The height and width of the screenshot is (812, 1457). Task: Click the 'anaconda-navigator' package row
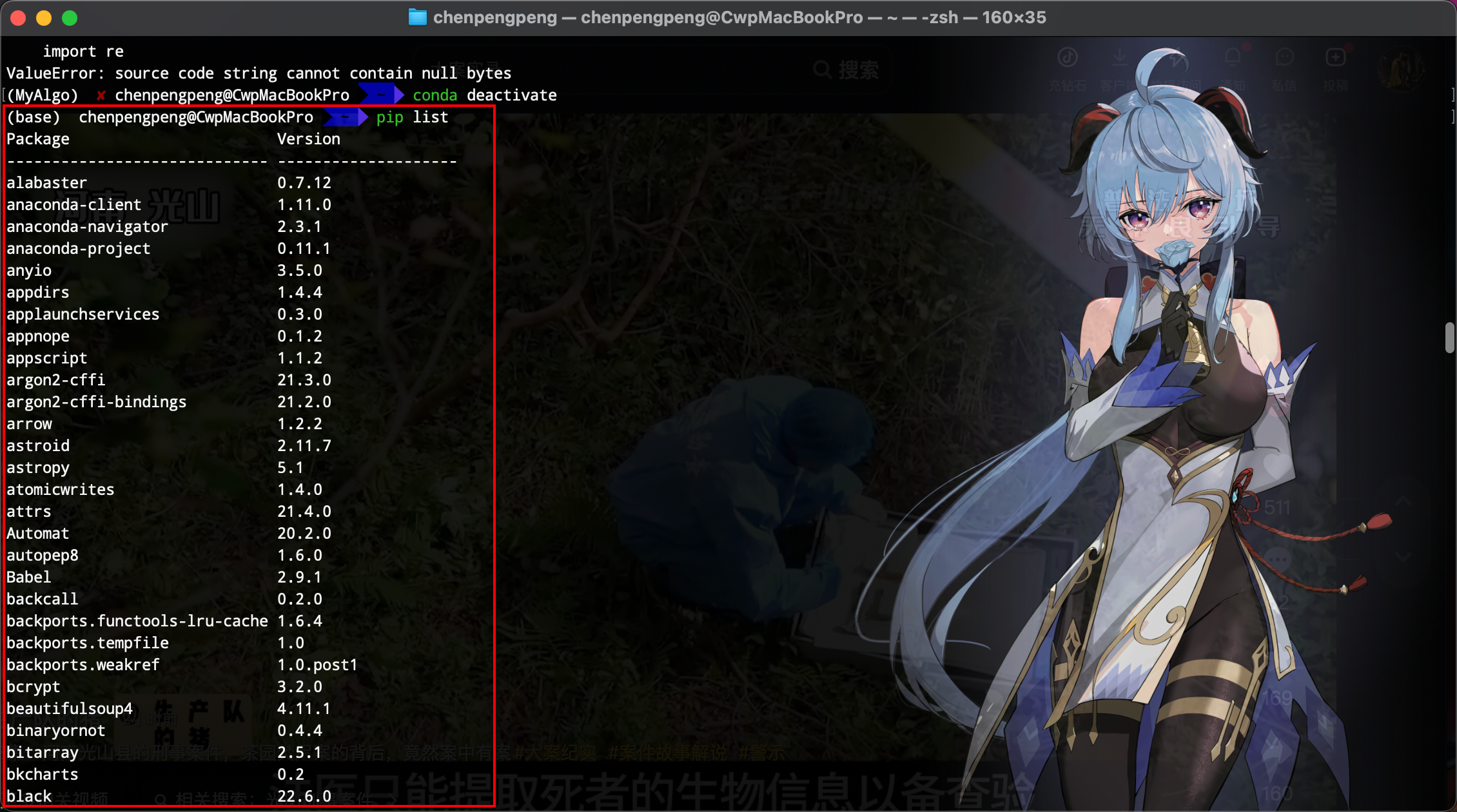pos(164,227)
